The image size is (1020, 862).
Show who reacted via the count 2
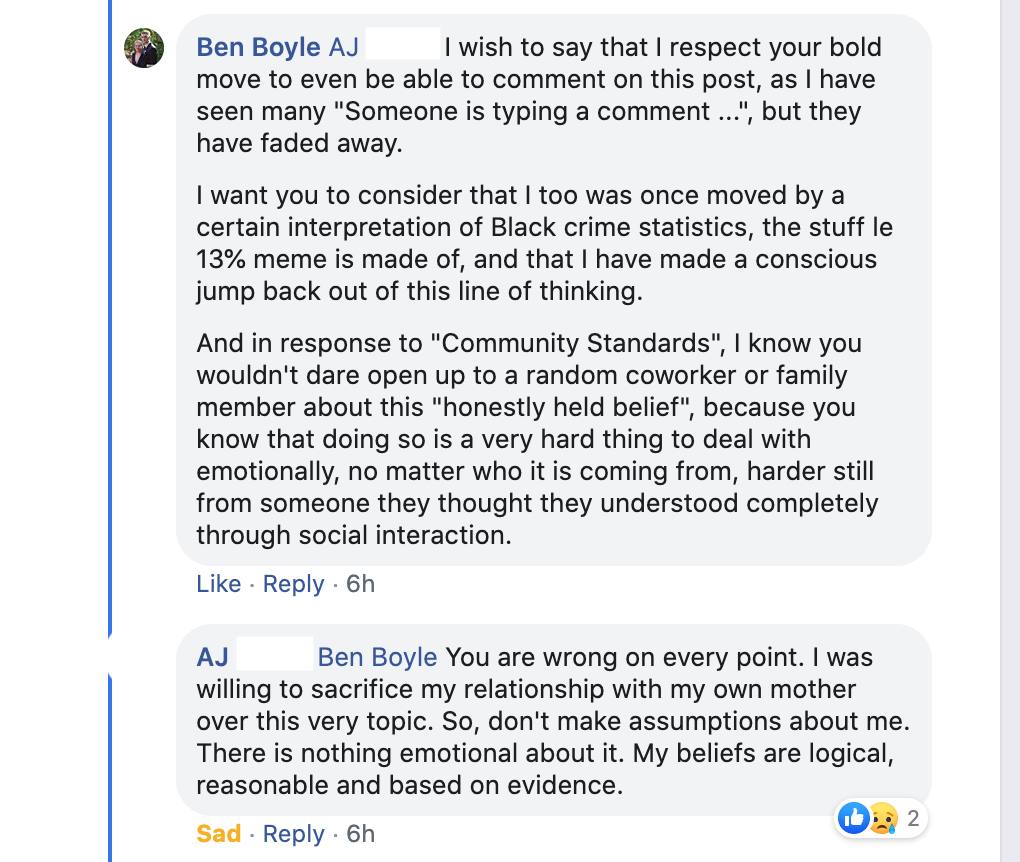(913, 819)
